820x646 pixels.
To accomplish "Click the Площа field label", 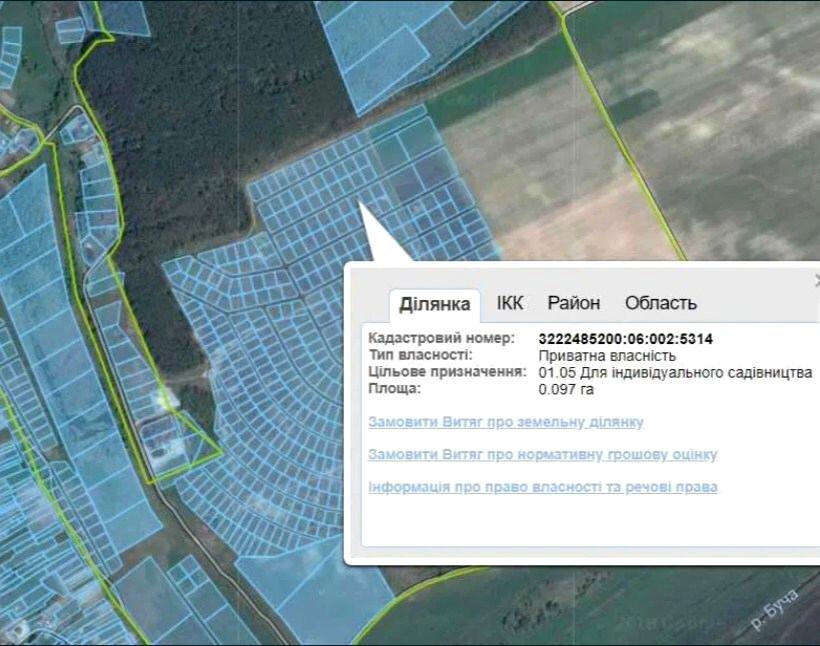I will pos(394,388).
